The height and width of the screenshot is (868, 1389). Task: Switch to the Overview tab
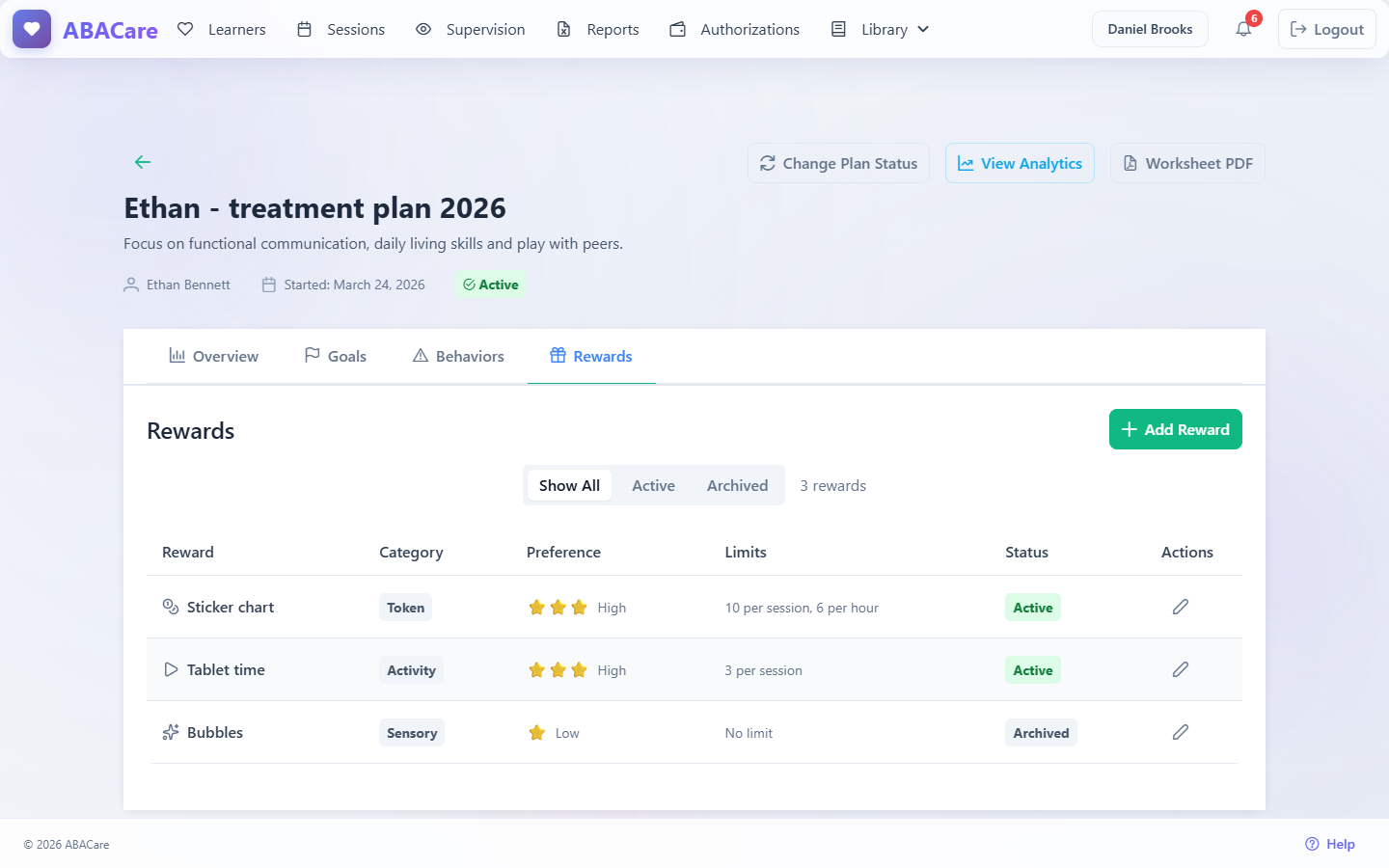[213, 356]
